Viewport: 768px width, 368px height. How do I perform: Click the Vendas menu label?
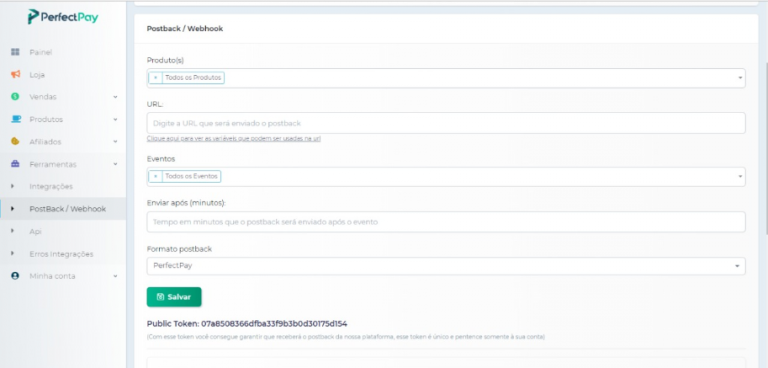(x=43, y=97)
